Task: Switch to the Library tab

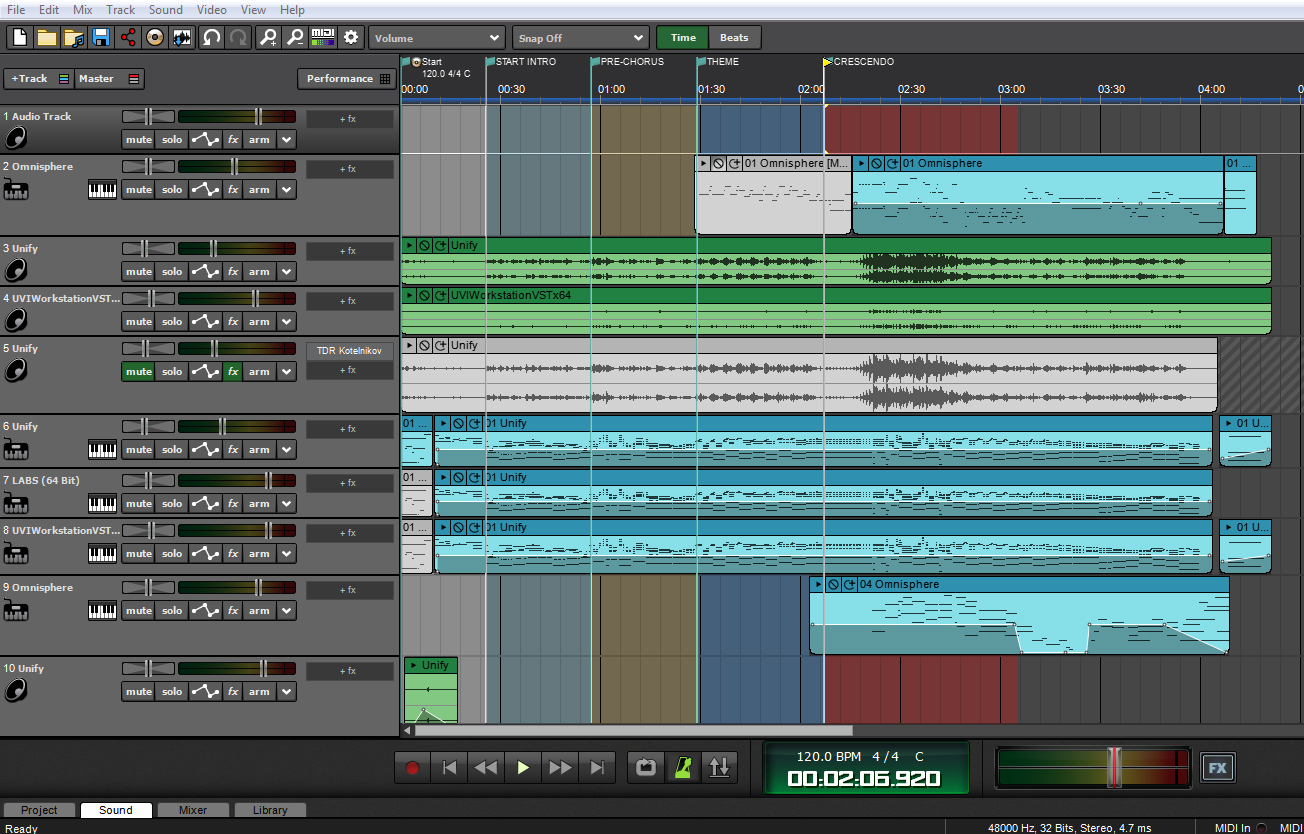Action: click(270, 810)
